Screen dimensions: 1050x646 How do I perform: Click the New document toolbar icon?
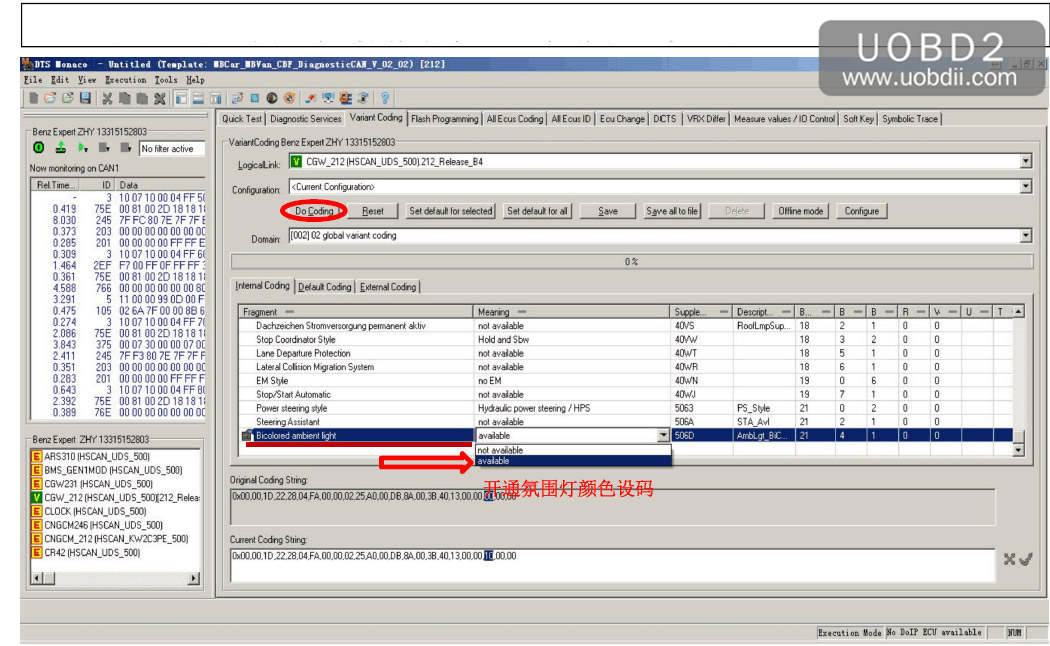click(33, 98)
